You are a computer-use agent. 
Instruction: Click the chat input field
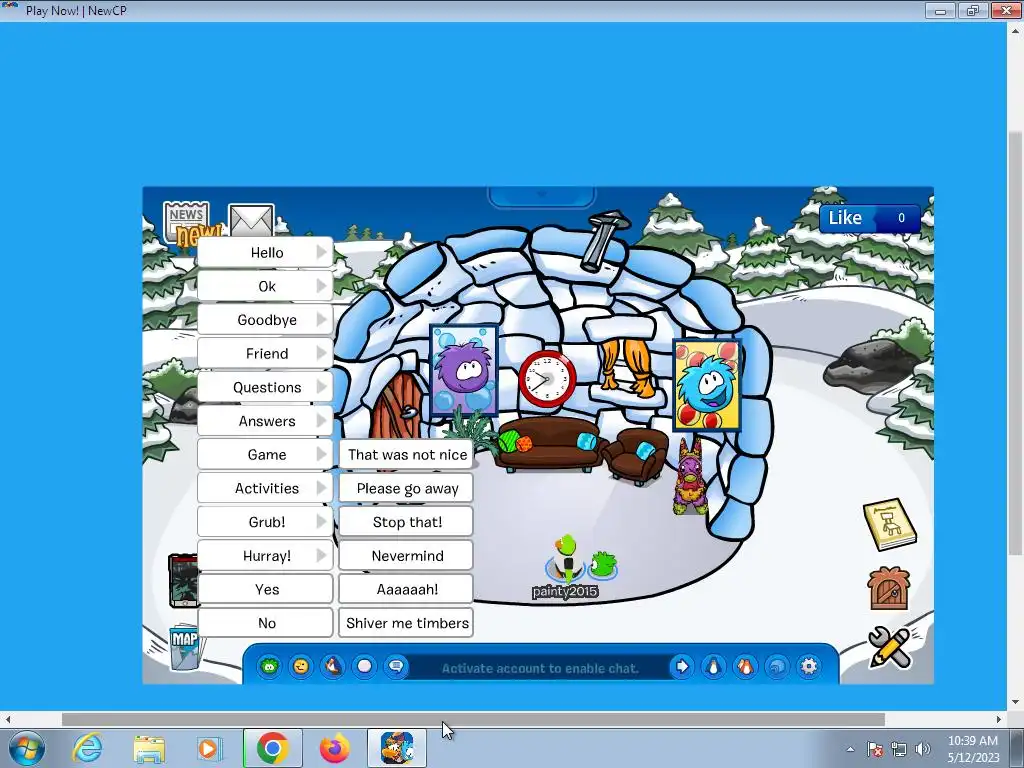pyautogui.click(x=539, y=667)
